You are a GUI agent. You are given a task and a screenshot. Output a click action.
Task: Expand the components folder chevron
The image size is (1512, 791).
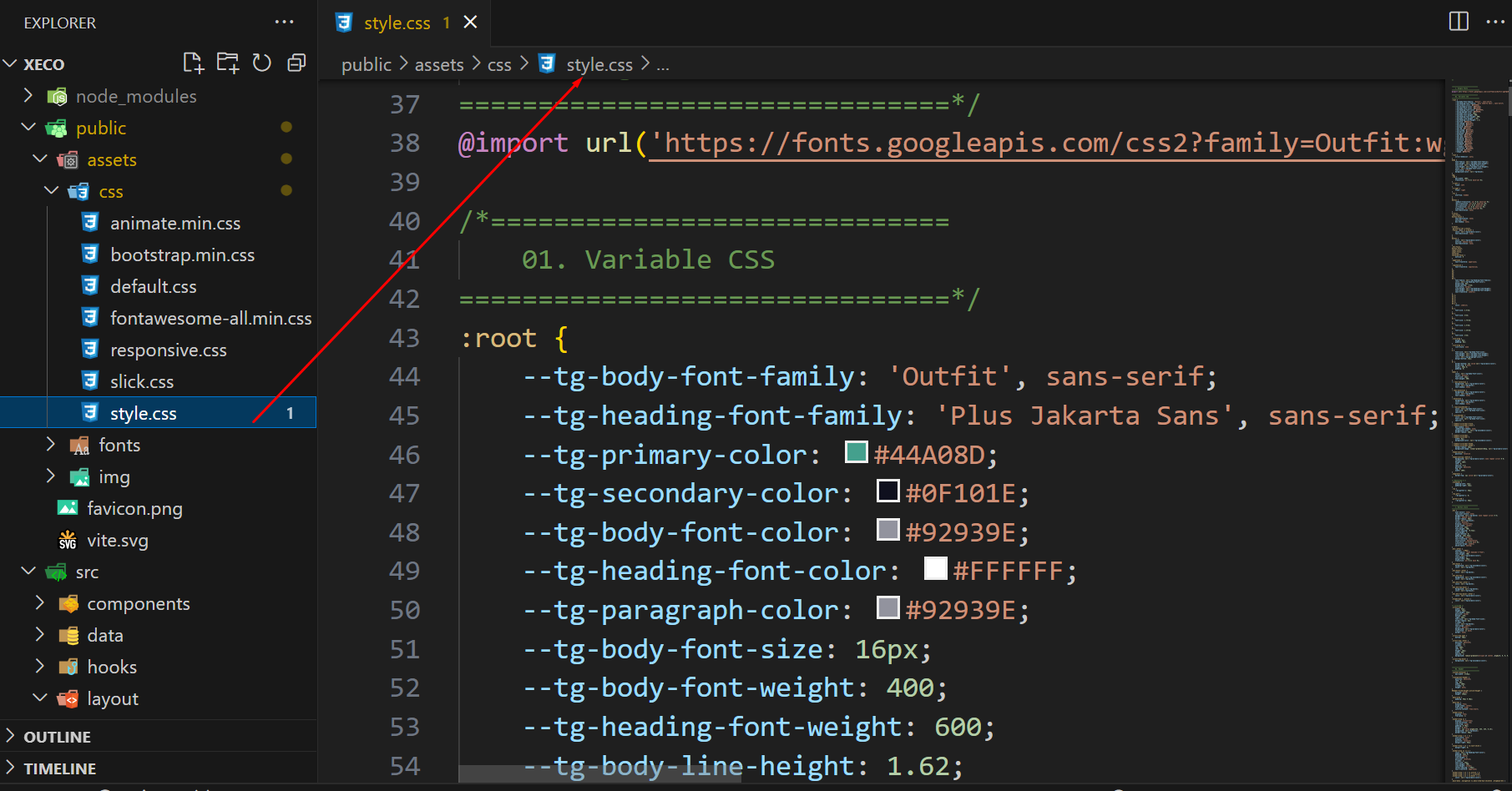pos(39,602)
